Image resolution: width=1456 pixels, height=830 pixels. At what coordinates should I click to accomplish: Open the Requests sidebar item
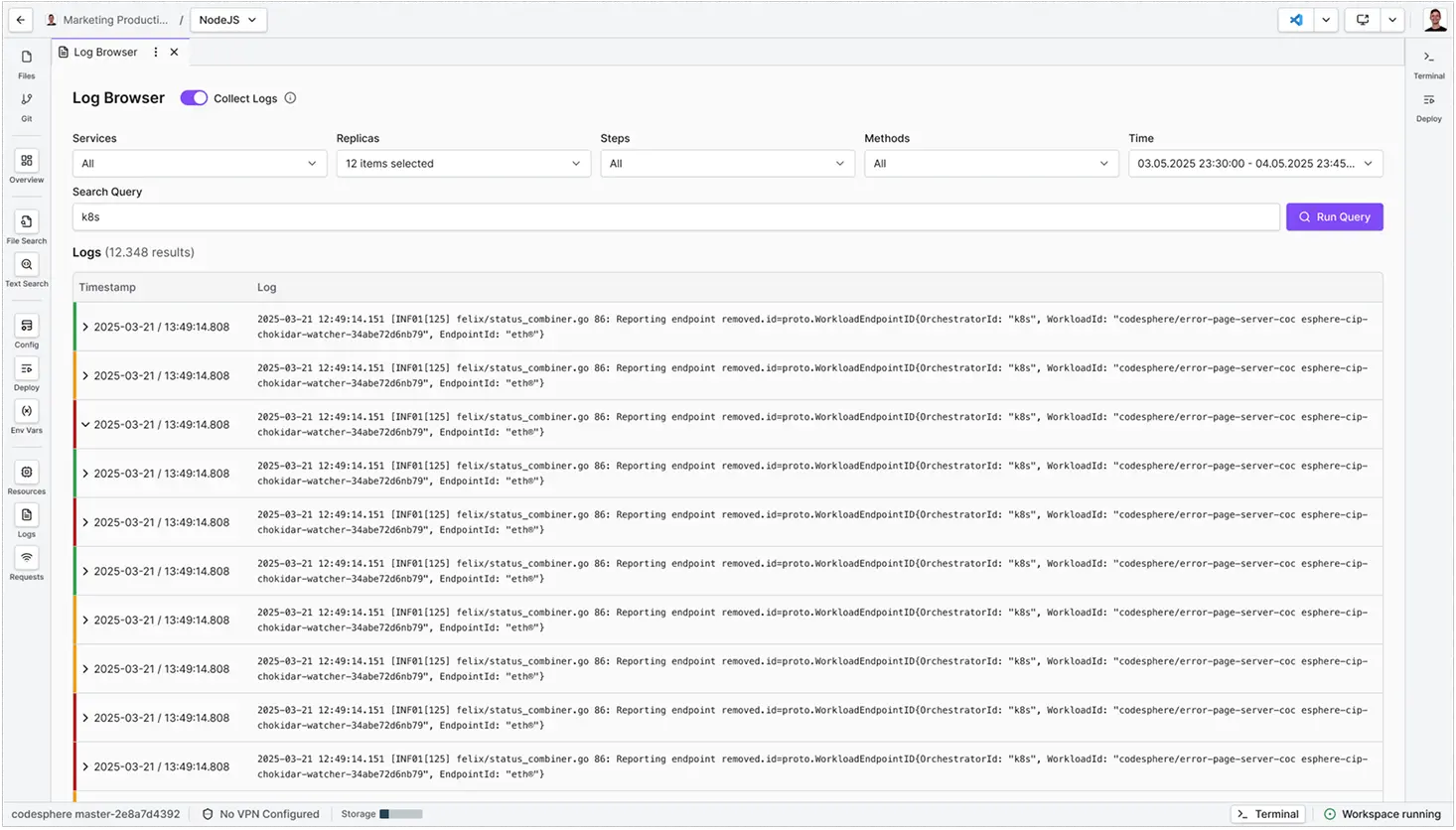click(27, 564)
